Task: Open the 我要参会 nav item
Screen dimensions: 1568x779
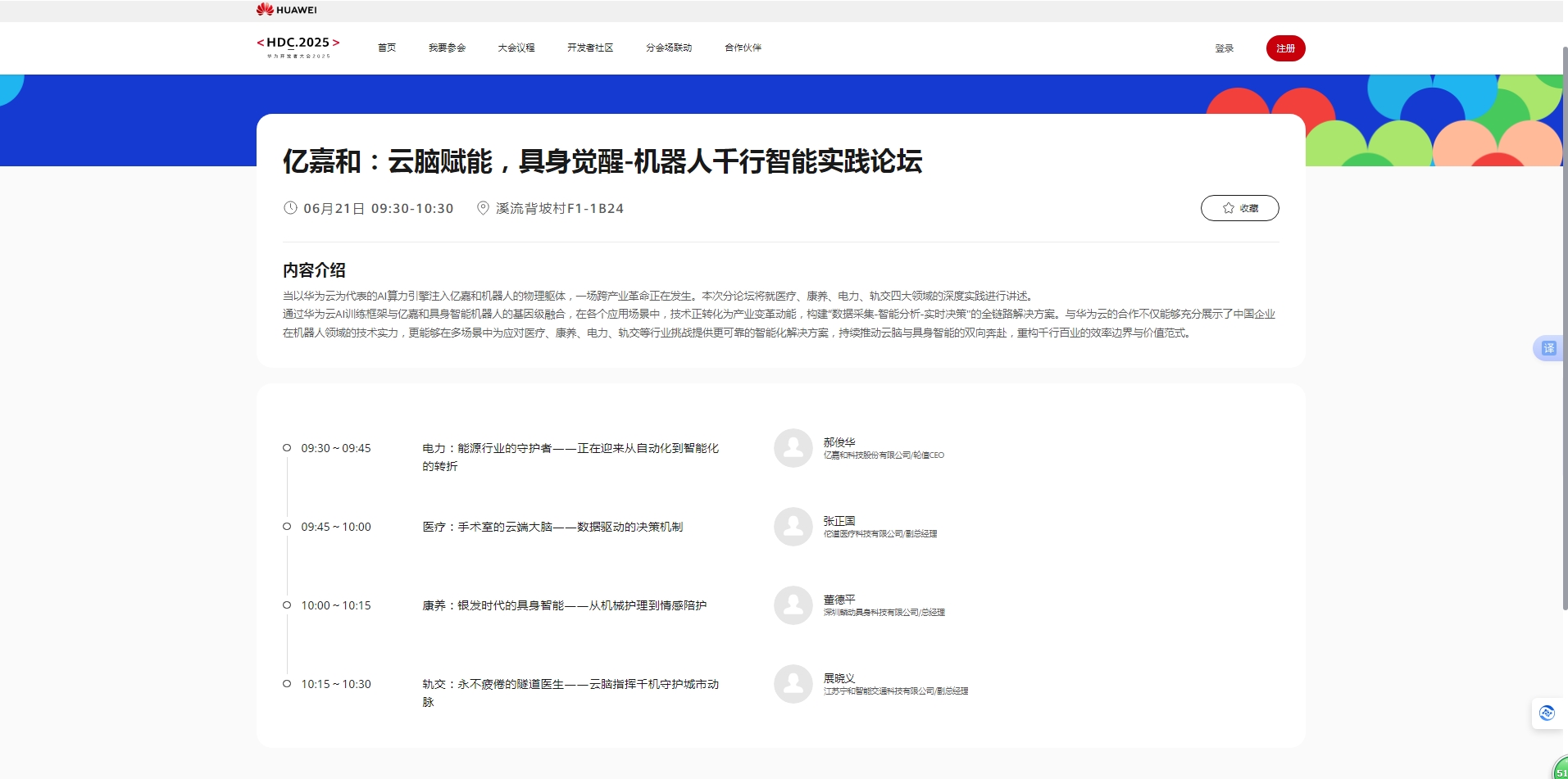Action: 447,48
